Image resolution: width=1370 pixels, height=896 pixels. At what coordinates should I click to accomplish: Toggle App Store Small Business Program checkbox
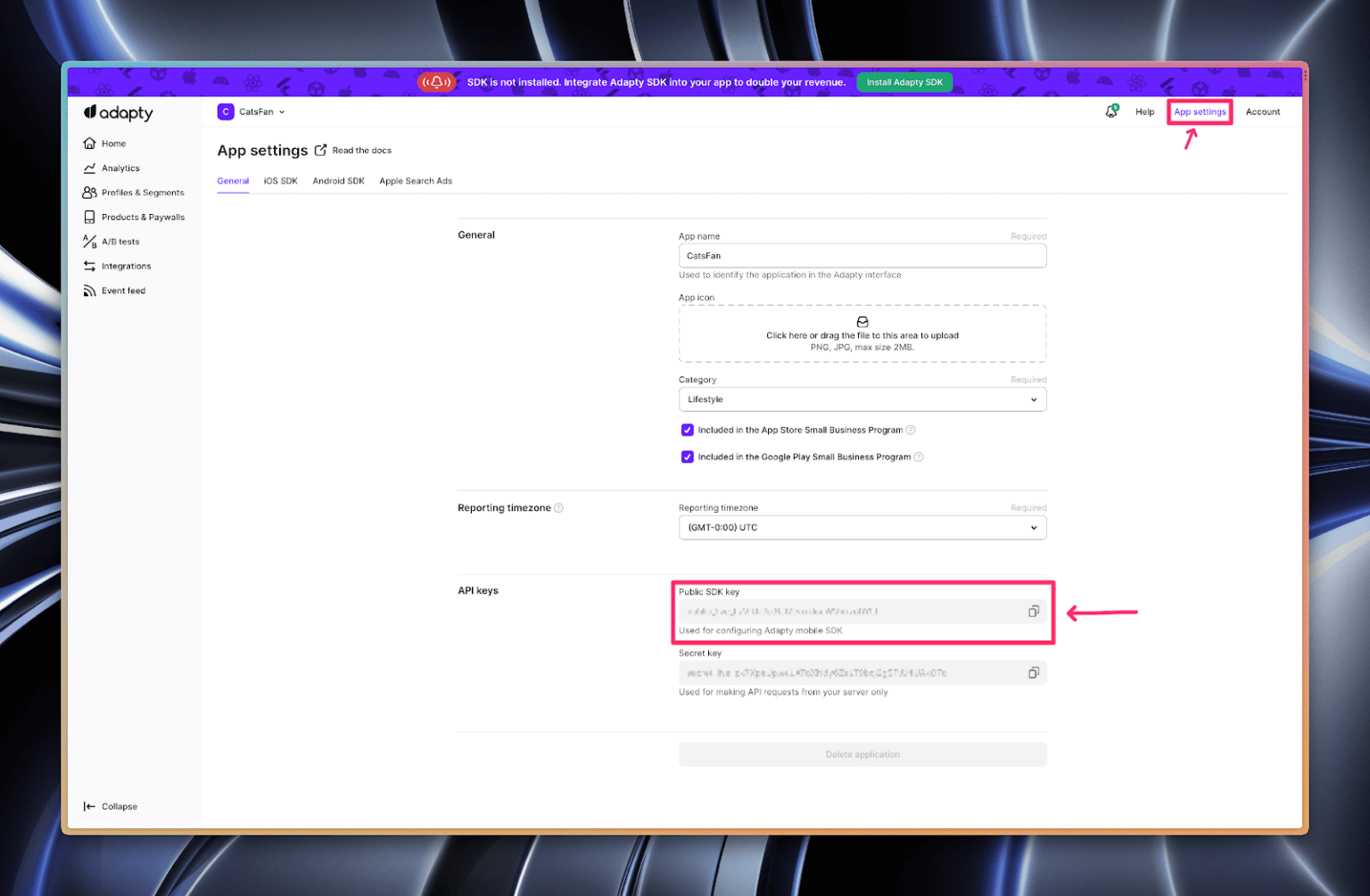click(688, 430)
